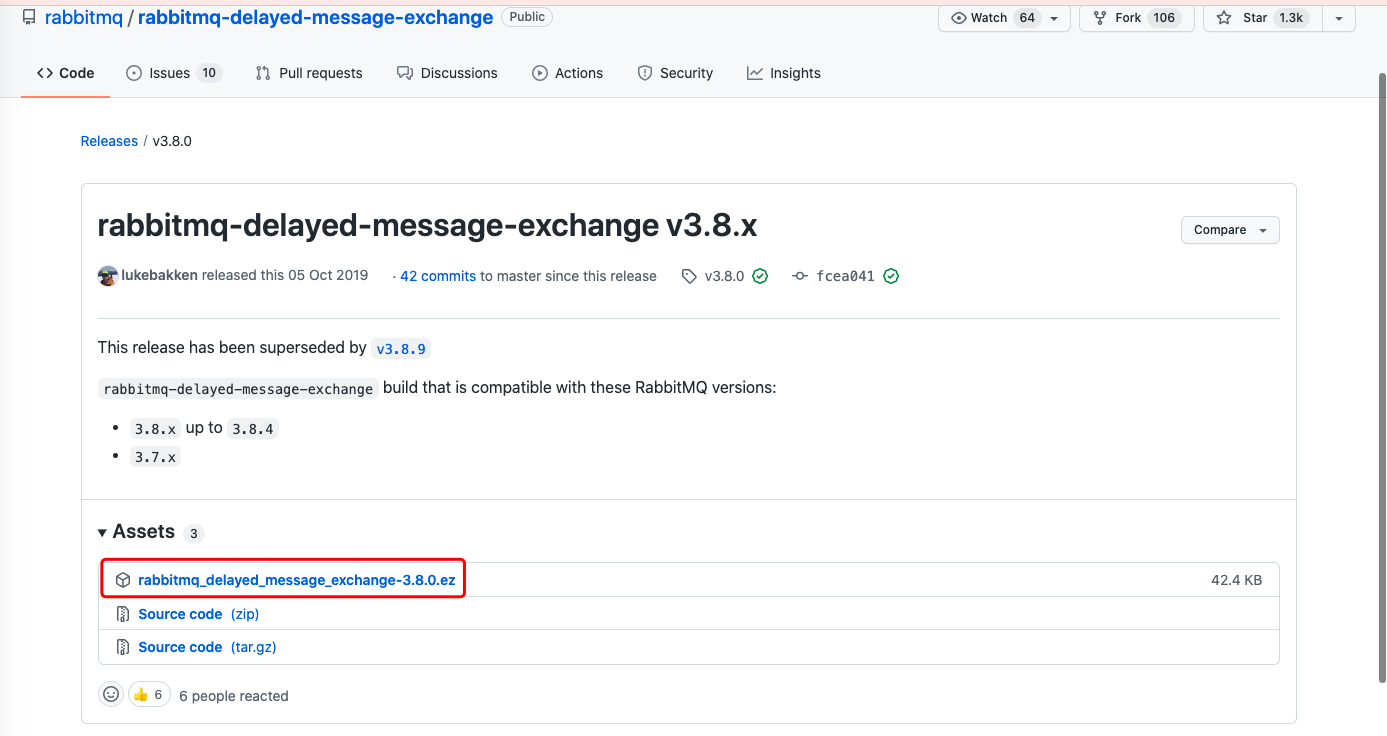The image size is (1387, 736).
Task: Click the Watch eye icon
Action: pyautogui.click(x=959, y=18)
